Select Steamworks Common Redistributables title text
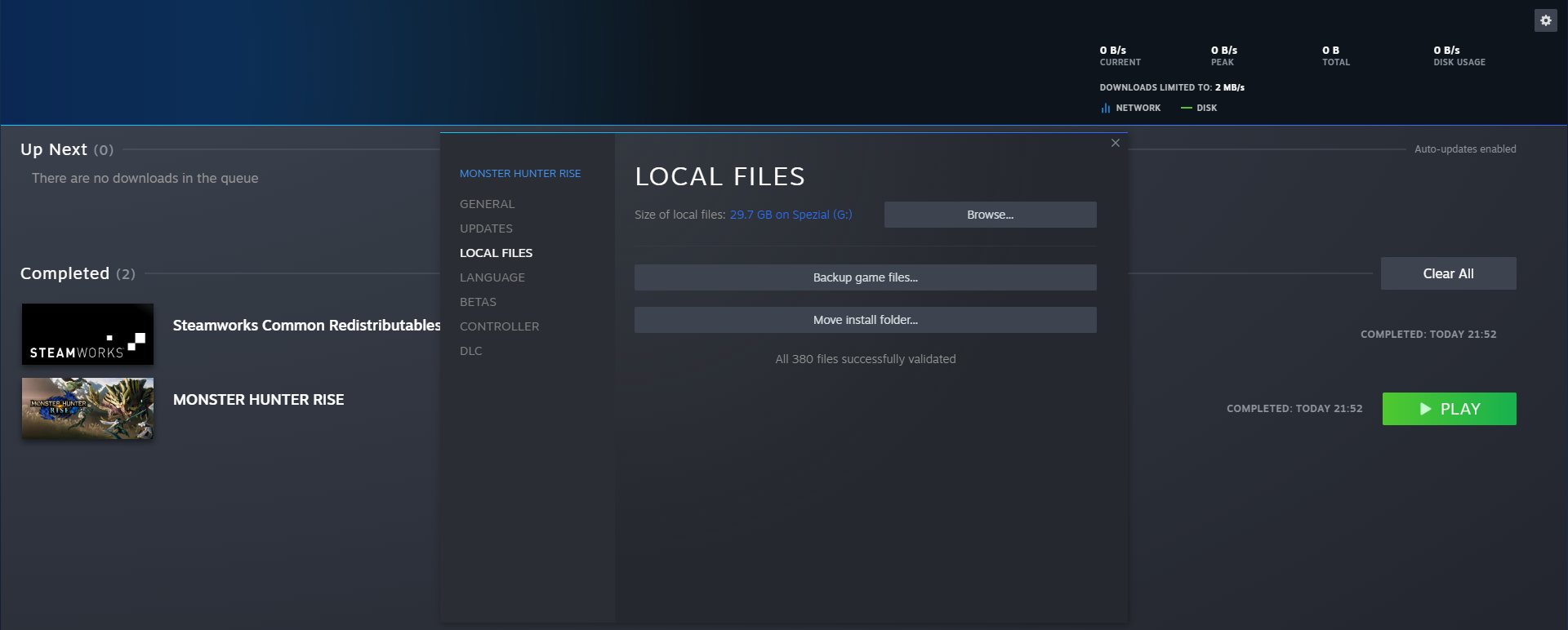The height and width of the screenshot is (630, 1568). pos(306,326)
